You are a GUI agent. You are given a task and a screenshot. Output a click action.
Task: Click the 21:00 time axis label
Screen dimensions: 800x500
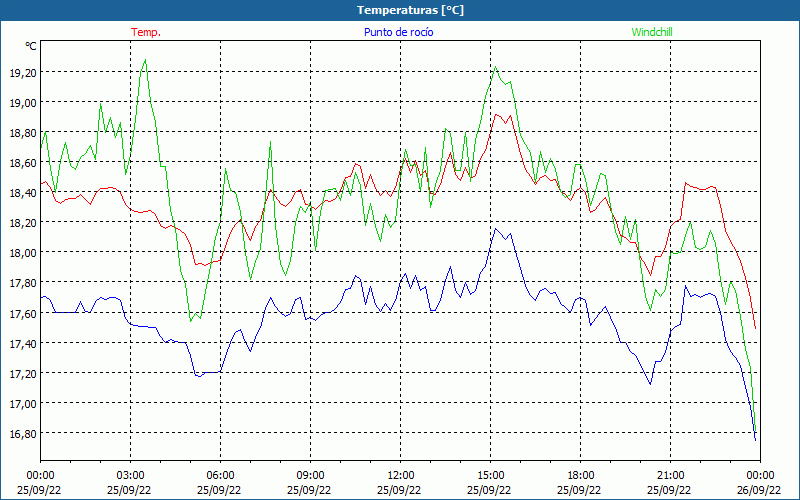tap(670, 476)
